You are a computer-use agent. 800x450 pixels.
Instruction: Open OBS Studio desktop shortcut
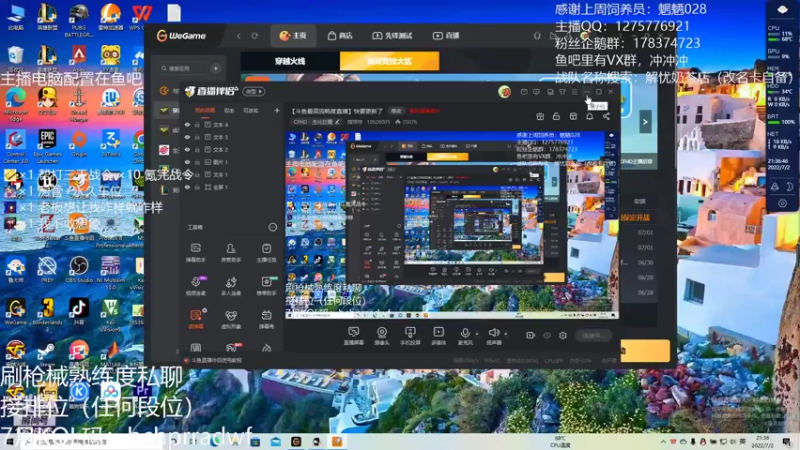pos(79,269)
